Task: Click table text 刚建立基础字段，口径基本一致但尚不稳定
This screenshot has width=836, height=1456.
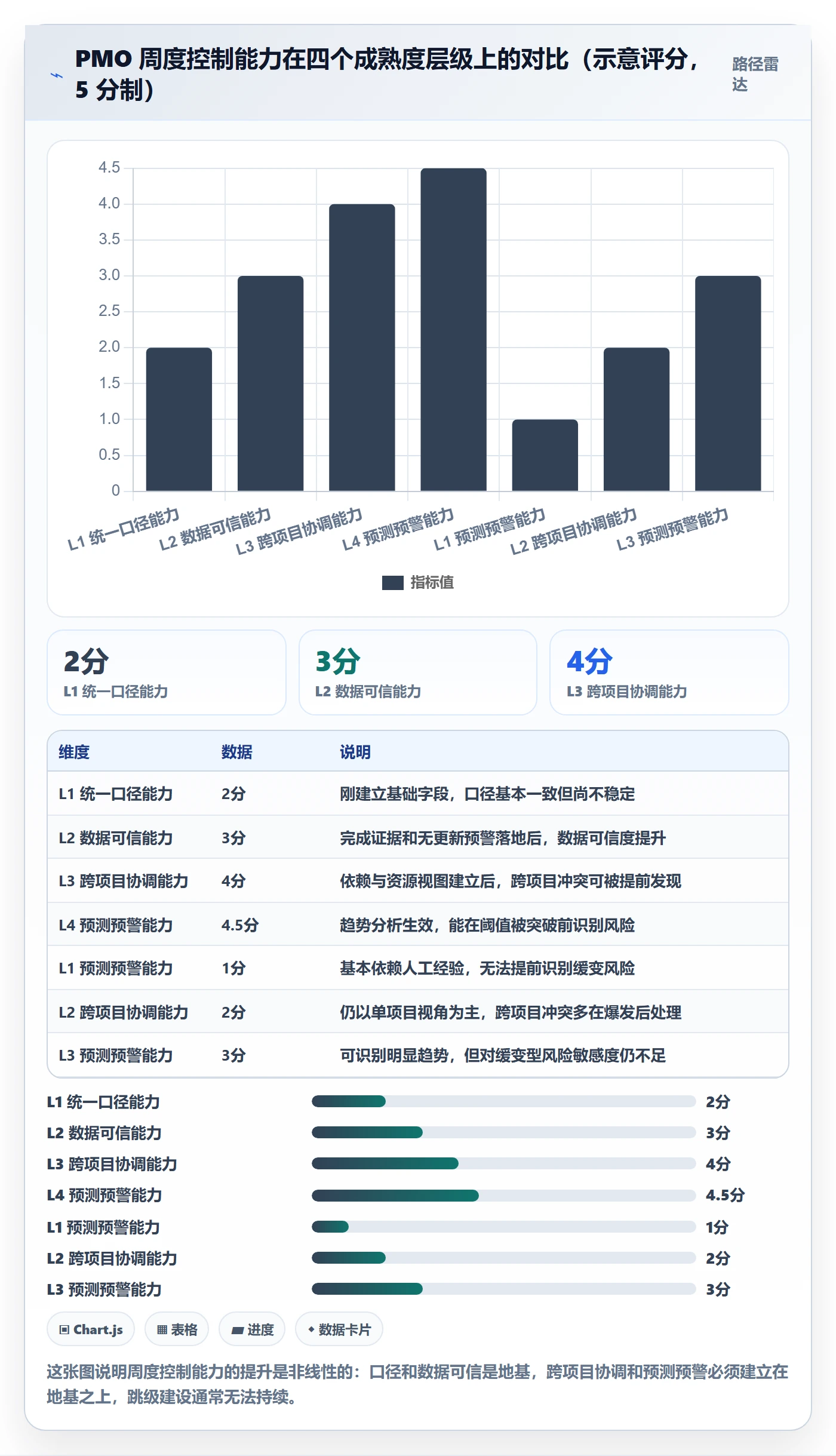Action: [x=487, y=794]
